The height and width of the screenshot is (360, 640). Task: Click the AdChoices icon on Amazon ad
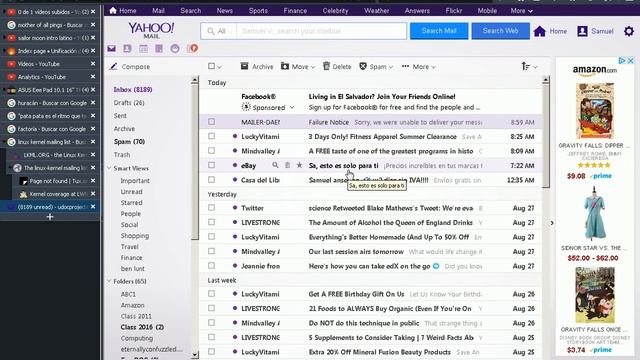coord(622,61)
